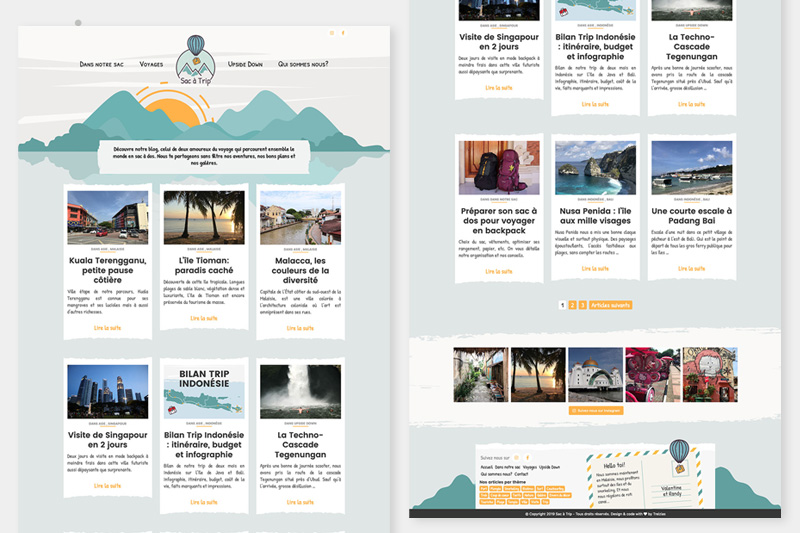
Task: Open the Upside Down header menu
Action: [x=245, y=64]
